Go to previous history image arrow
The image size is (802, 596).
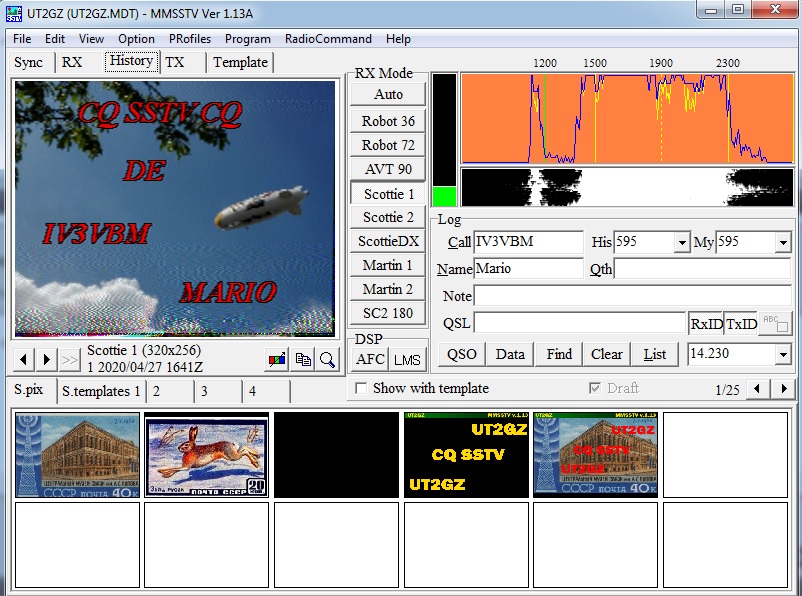[23, 359]
